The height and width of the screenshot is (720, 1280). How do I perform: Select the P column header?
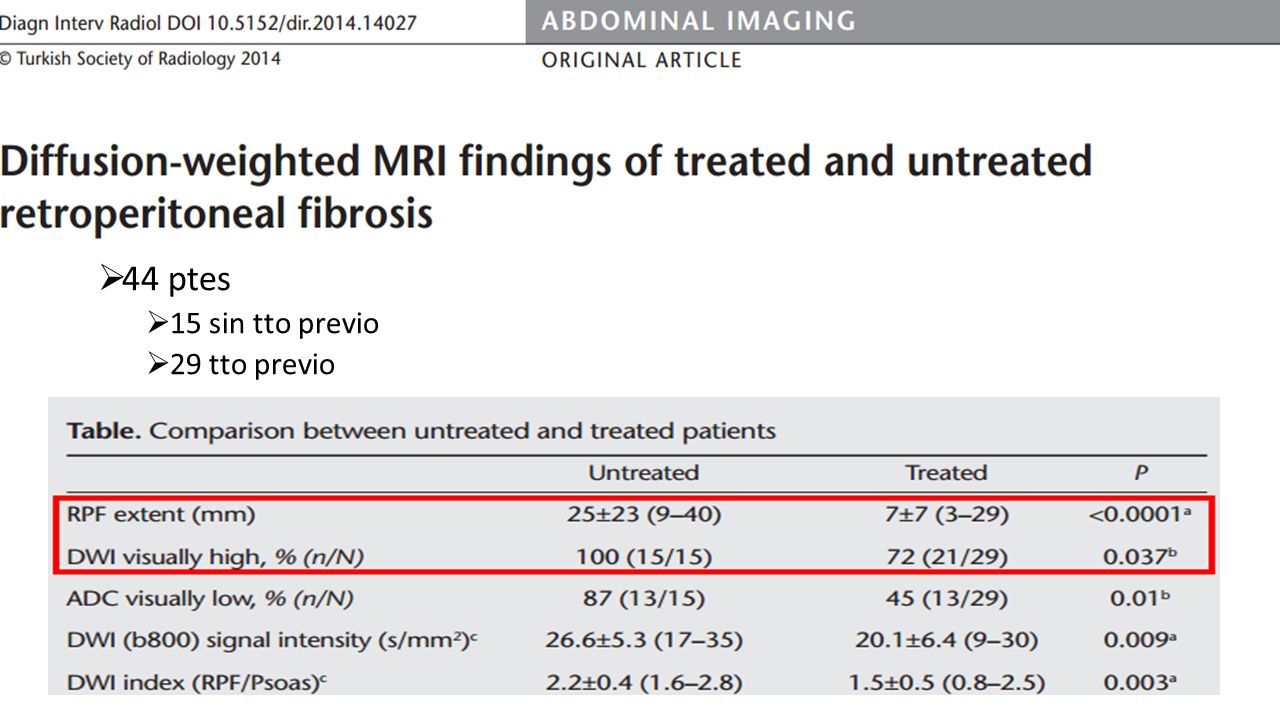tap(1140, 472)
